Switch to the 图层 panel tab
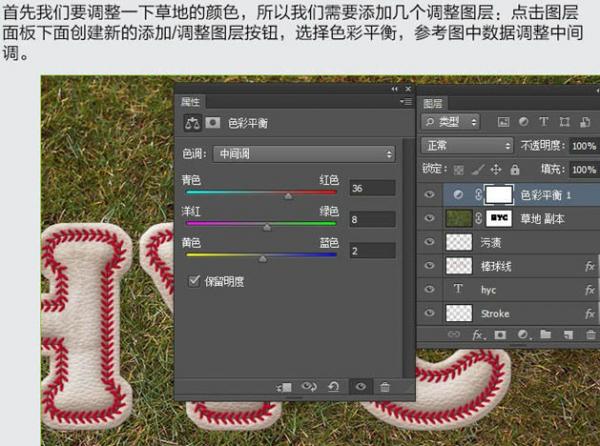 point(433,102)
